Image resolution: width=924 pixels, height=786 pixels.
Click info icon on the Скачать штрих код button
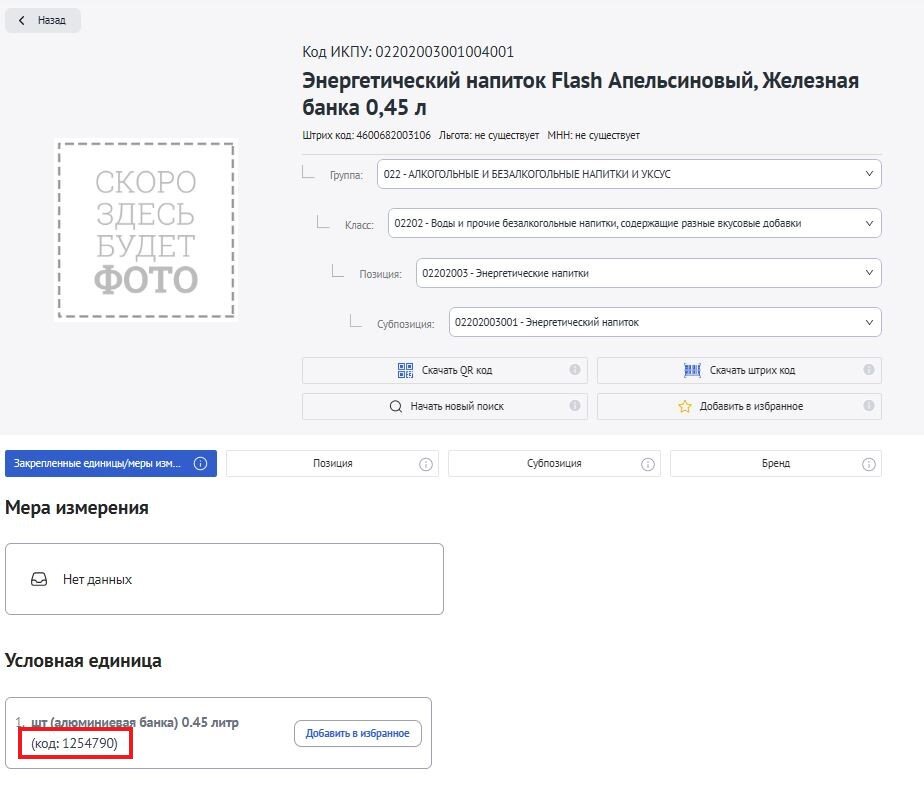coord(869,369)
